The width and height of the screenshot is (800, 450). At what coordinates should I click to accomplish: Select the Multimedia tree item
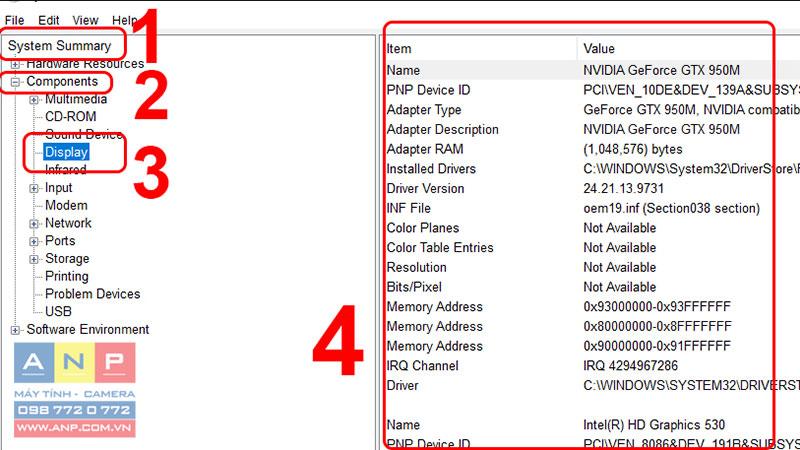point(76,99)
